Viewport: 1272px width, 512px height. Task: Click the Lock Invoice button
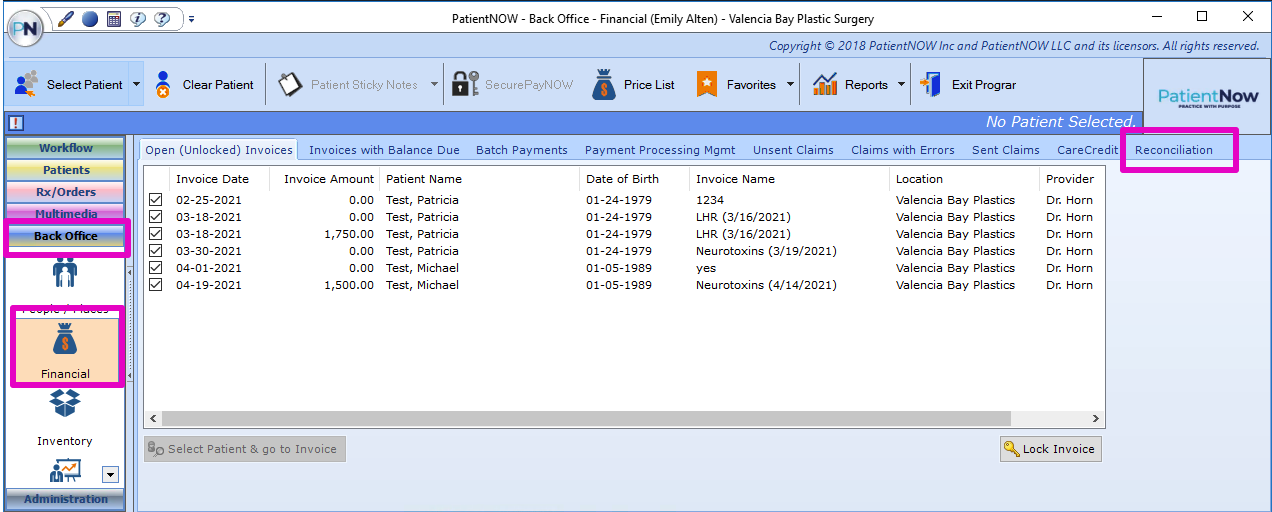coord(1050,449)
